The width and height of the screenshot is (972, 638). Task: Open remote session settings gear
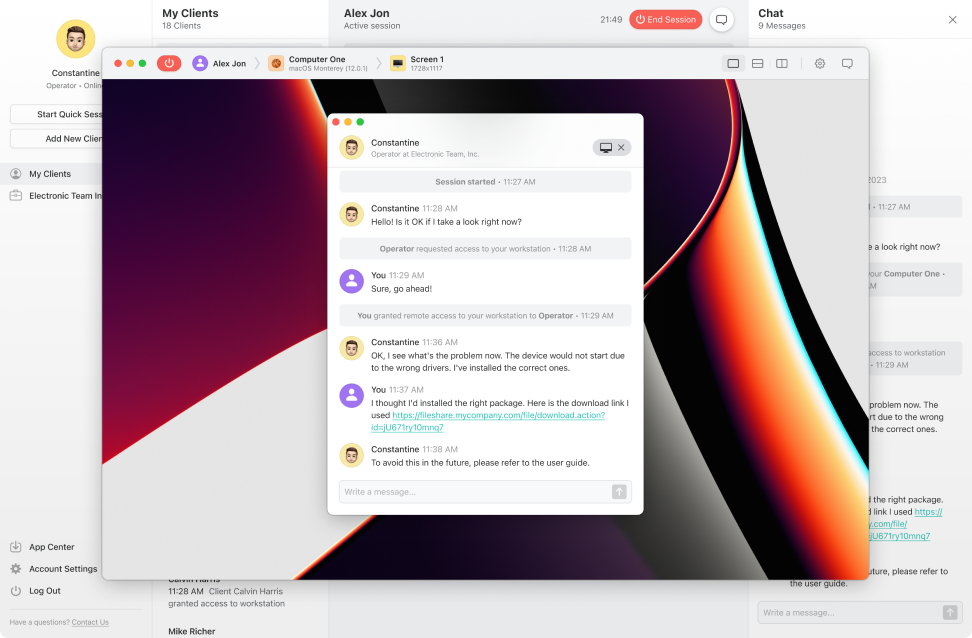[x=820, y=63]
